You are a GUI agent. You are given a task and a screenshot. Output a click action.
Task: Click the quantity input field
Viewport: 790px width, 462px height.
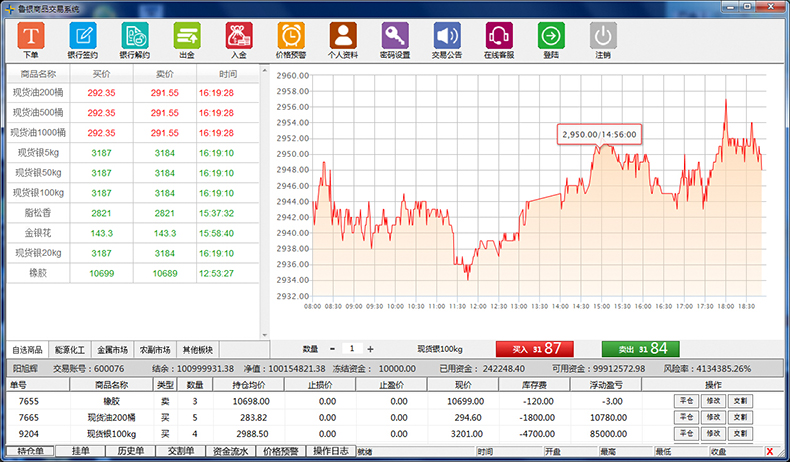(x=351, y=349)
